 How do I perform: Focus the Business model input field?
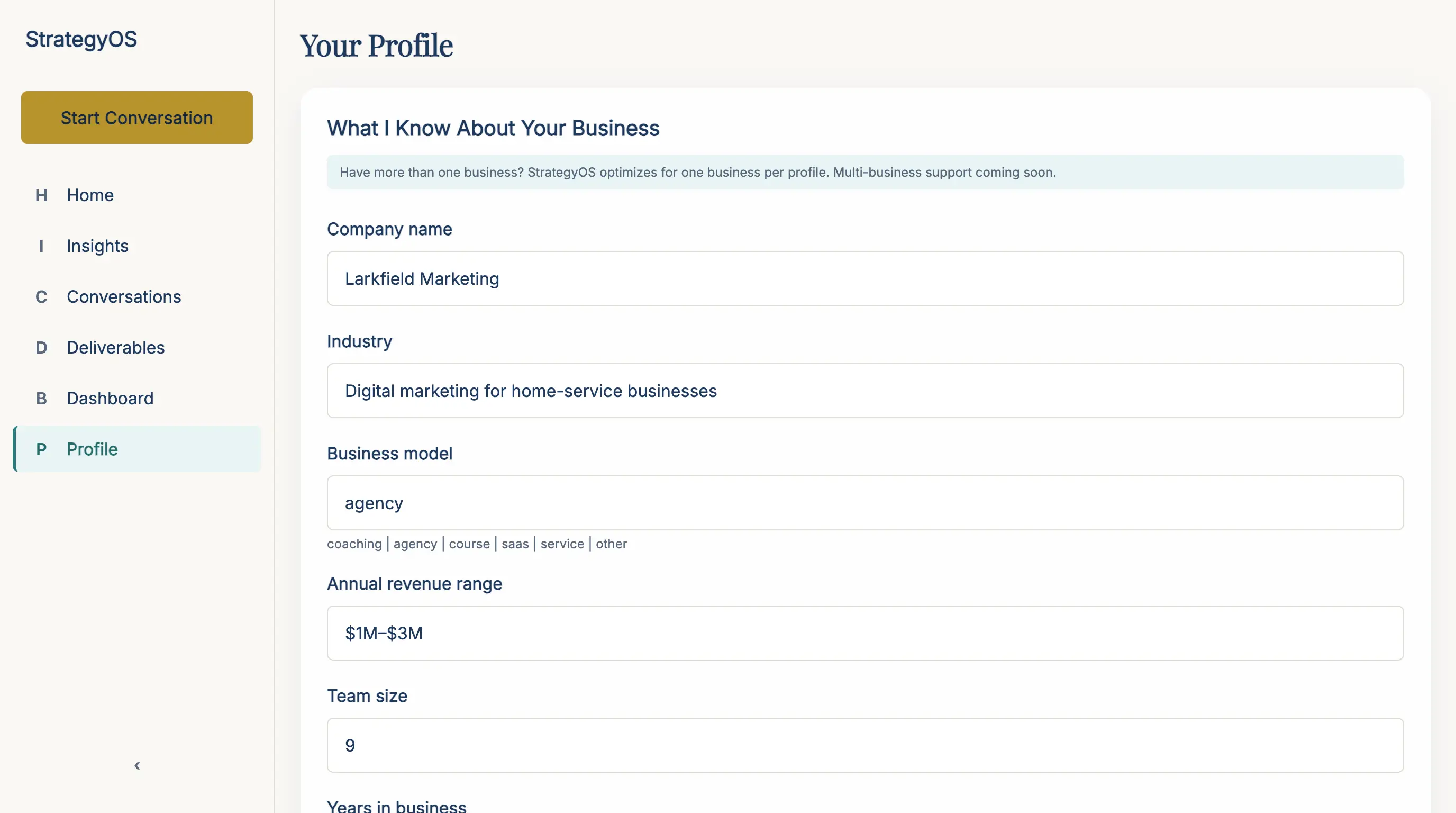coord(866,503)
